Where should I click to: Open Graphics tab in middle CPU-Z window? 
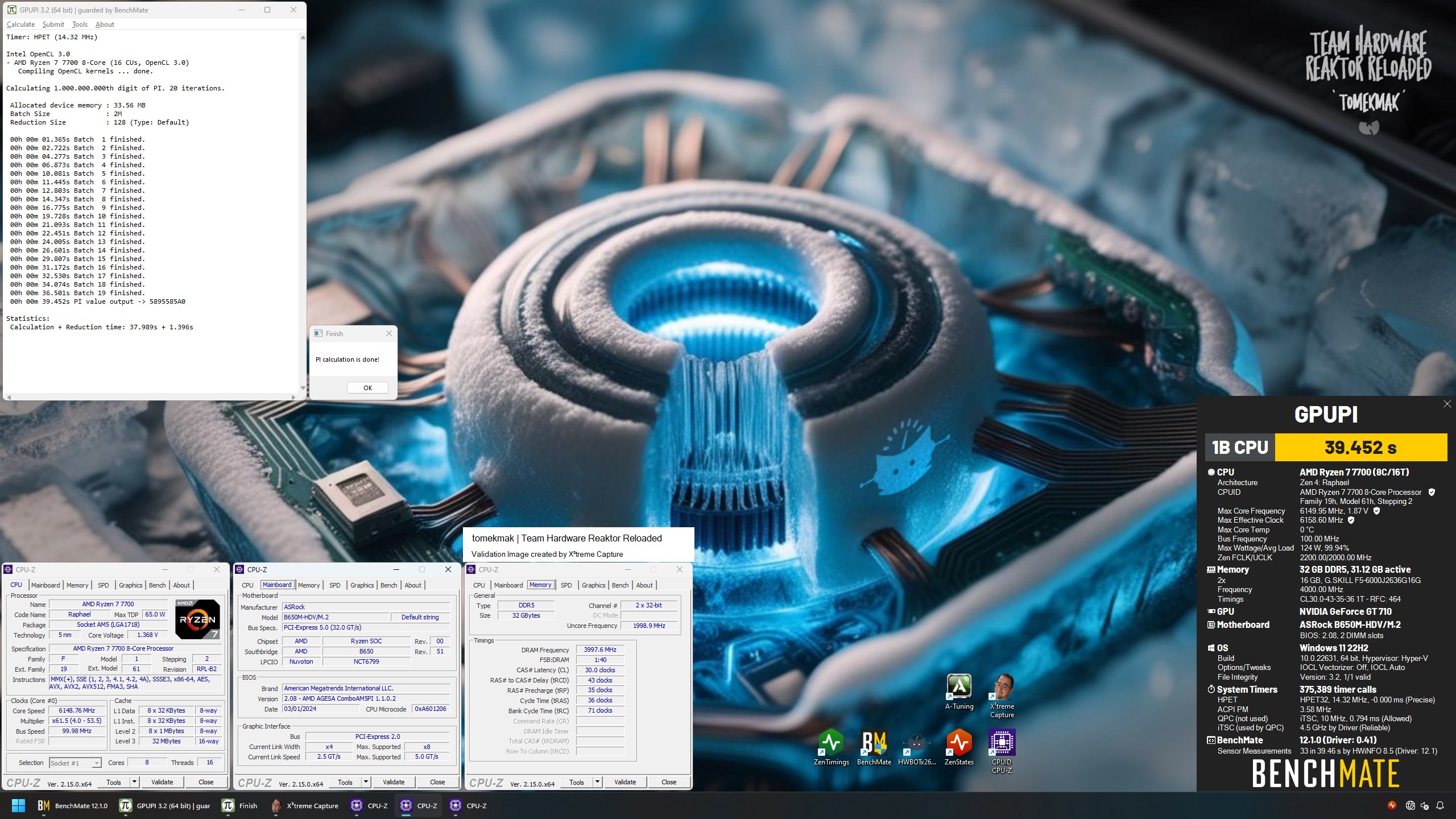click(362, 585)
